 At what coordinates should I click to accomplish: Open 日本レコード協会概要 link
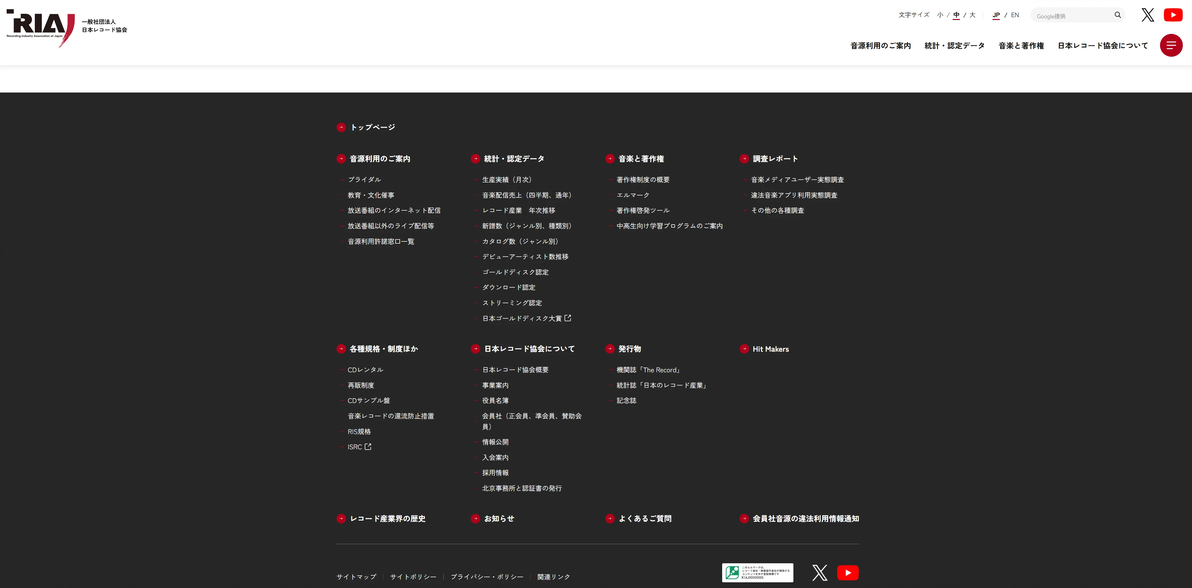tap(515, 370)
